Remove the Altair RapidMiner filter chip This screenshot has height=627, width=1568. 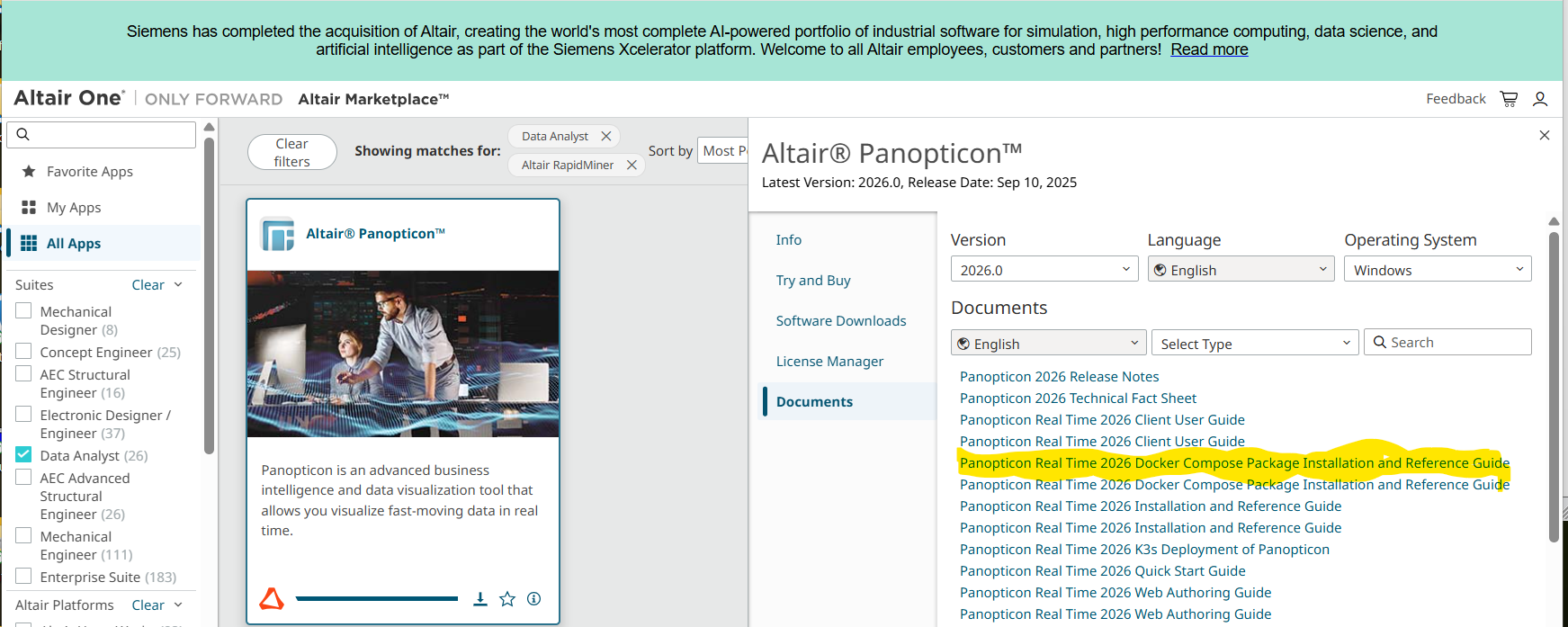pyautogui.click(x=632, y=165)
